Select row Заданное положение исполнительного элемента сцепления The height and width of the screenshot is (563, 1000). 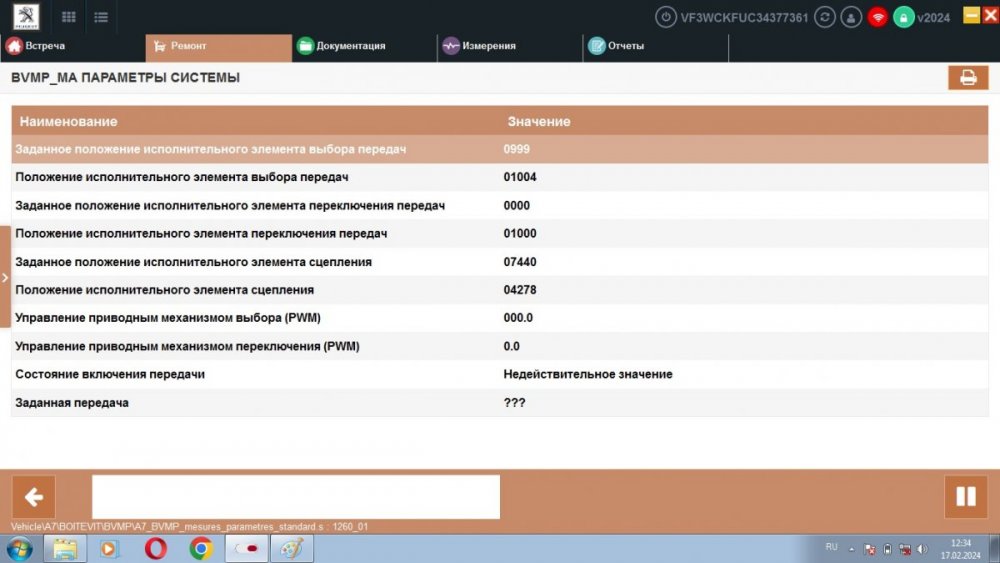pos(500,262)
